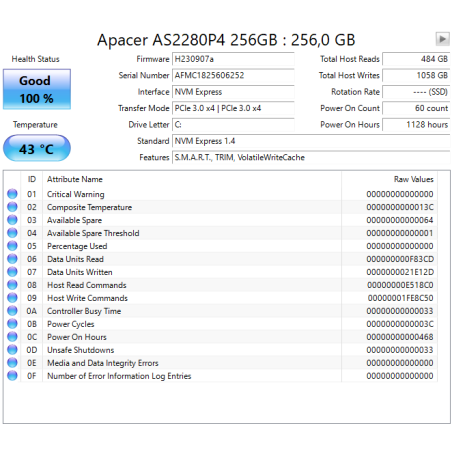
Task: Click raw value 00000000E518C0
Action: [x=400, y=285]
